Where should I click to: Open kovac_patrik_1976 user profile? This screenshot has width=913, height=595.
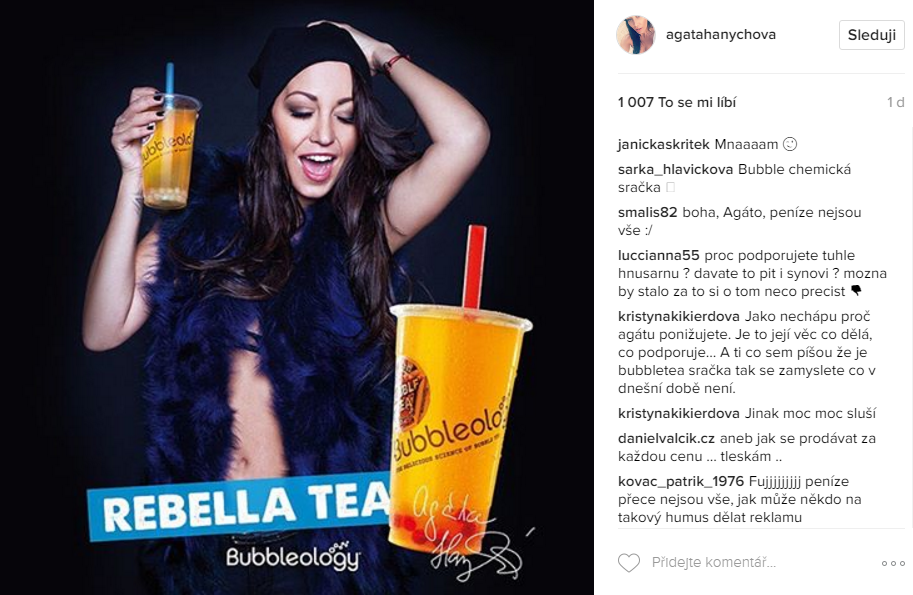[x=681, y=481]
